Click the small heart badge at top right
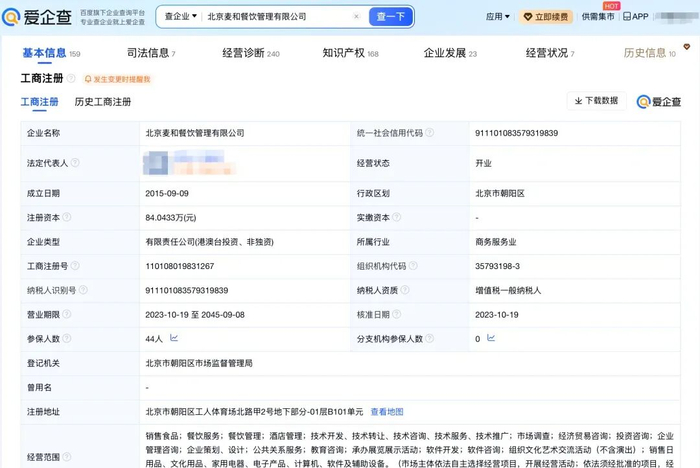This screenshot has width=700, height=468. click(687, 46)
